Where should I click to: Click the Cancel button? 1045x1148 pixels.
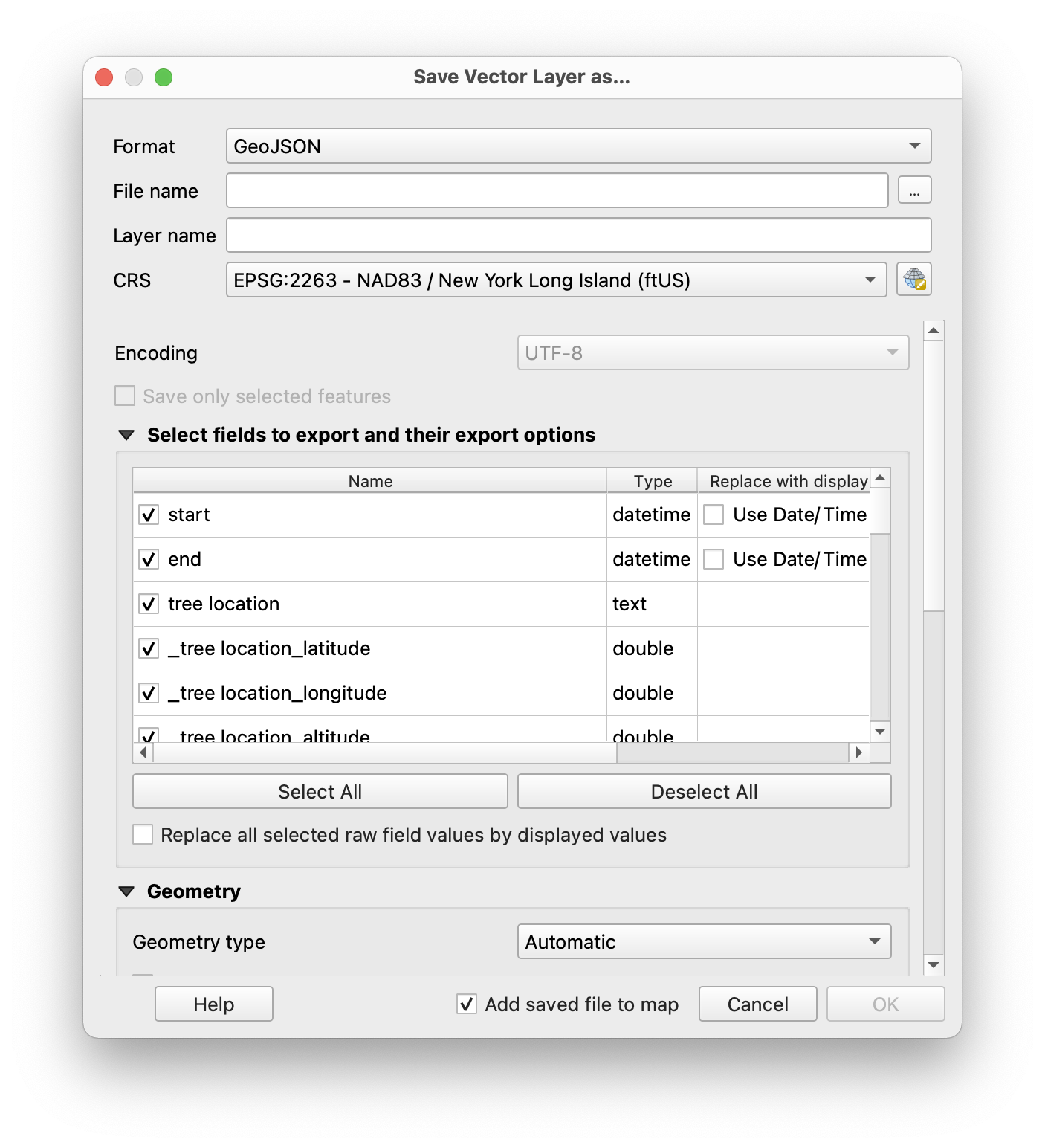click(x=757, y=1004)
